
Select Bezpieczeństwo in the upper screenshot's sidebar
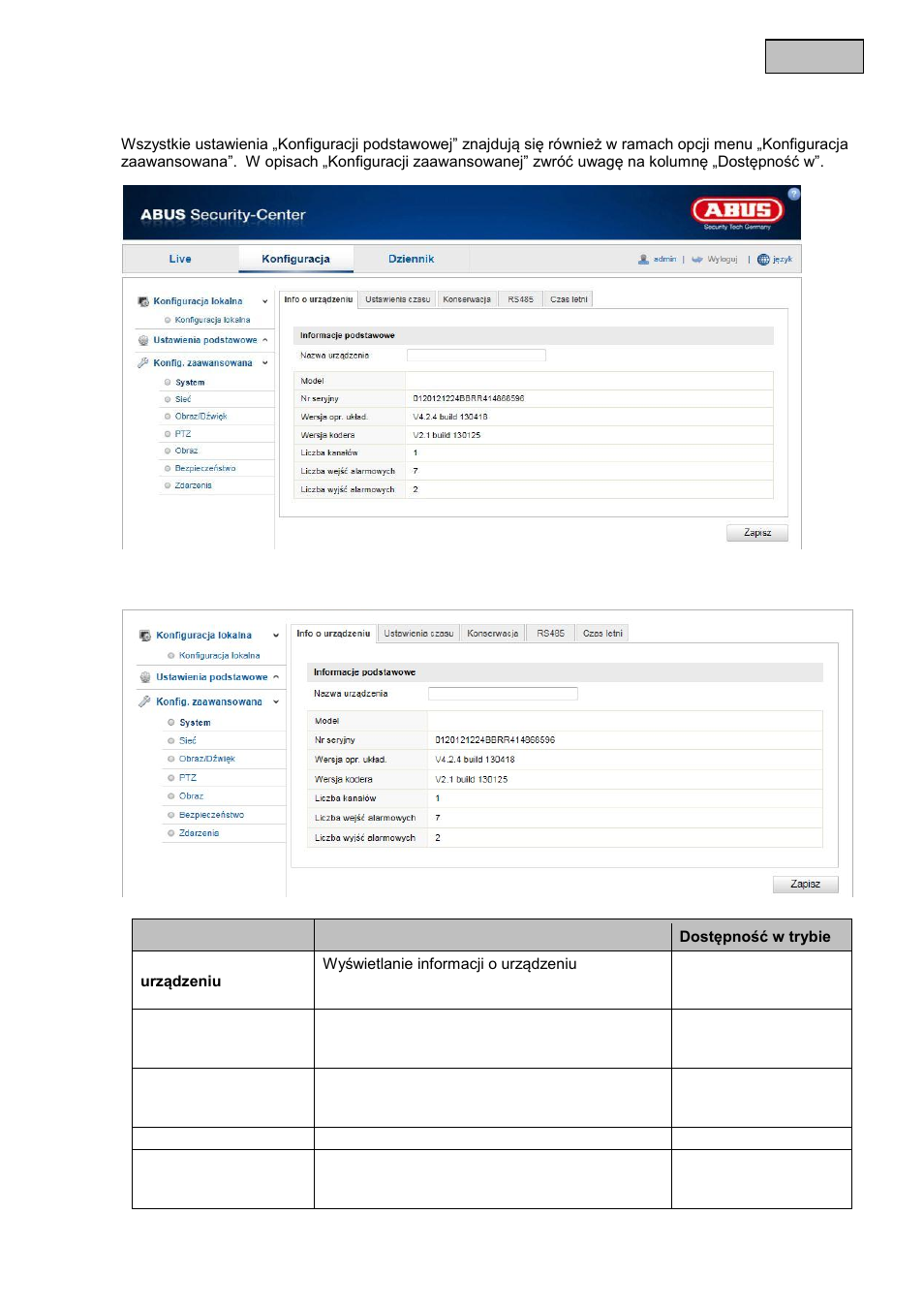pyautogui.click(x=205, y=468)
